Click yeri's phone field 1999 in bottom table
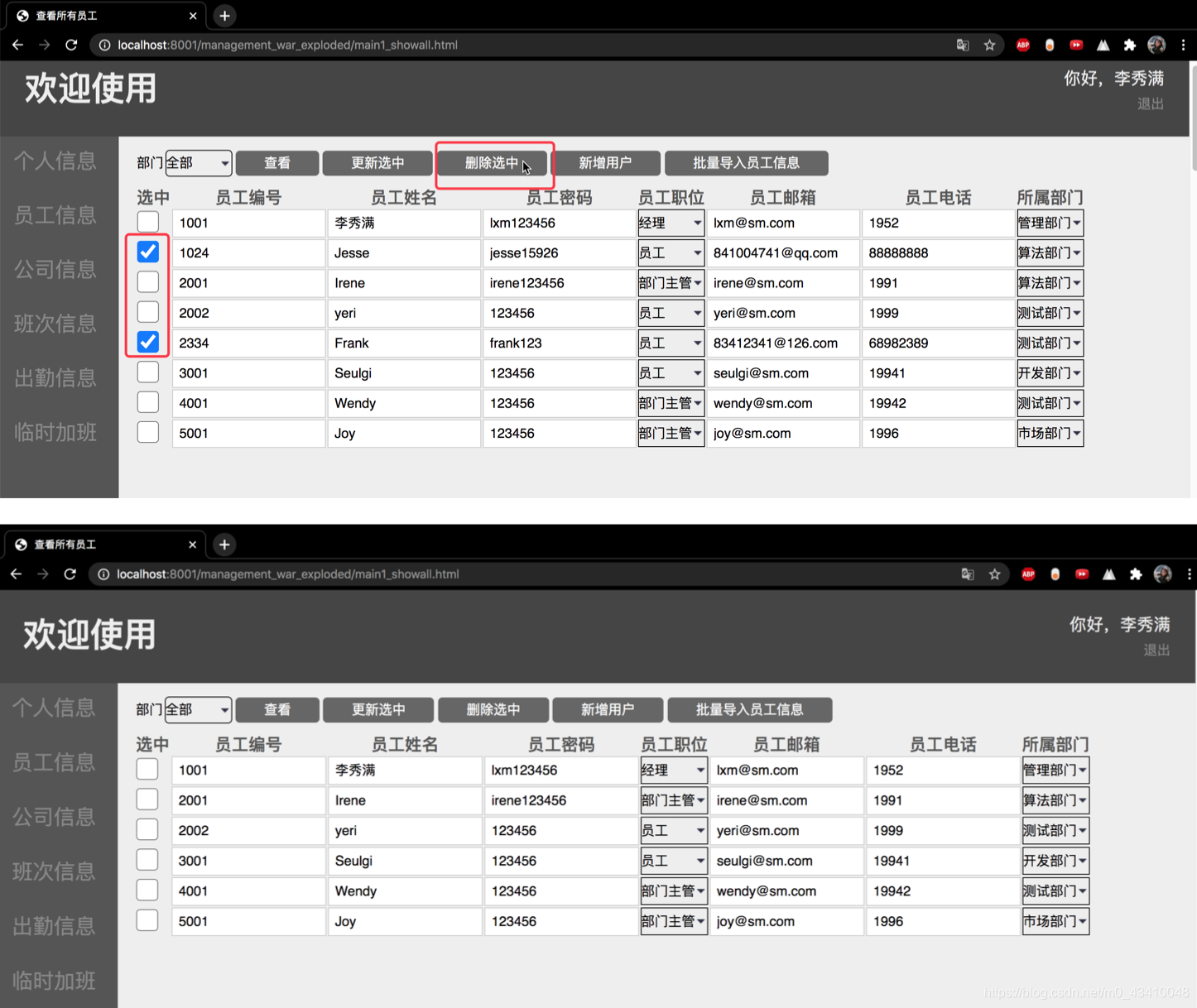 point(943,831)
